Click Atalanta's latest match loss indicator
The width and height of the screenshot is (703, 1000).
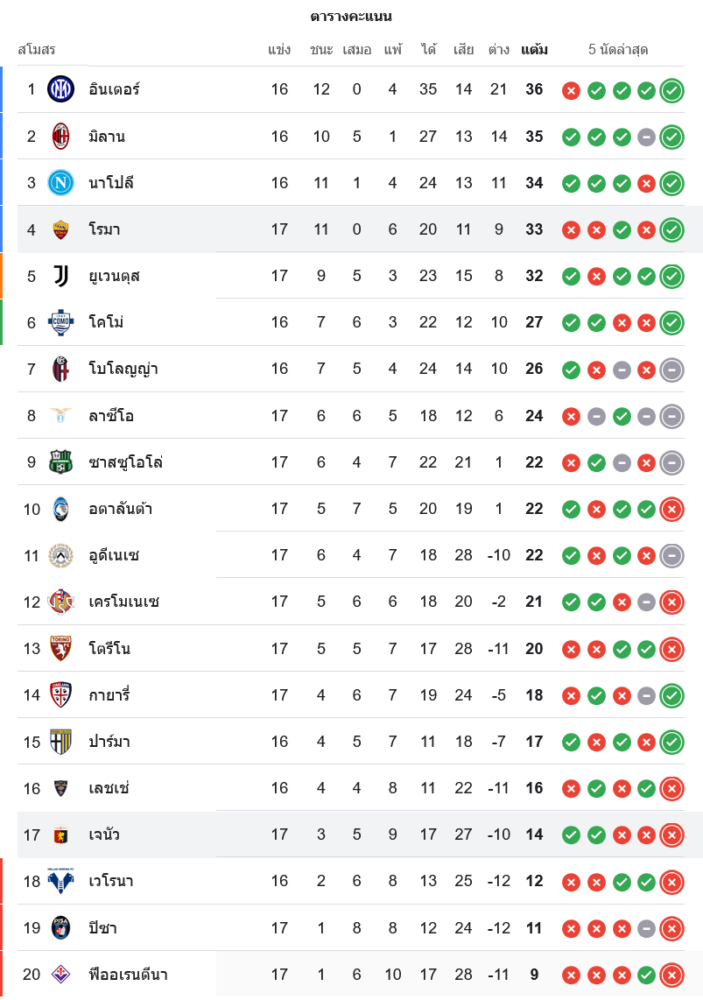672,509
